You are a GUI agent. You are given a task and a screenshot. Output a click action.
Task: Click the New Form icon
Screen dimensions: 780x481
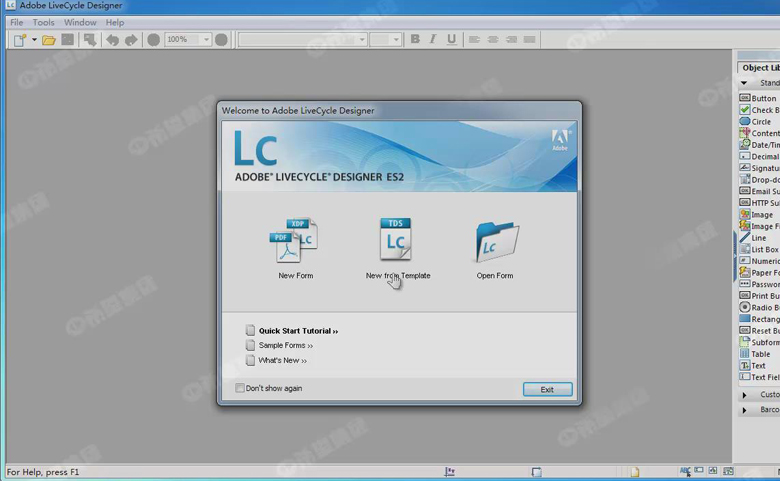pos(294,241)
